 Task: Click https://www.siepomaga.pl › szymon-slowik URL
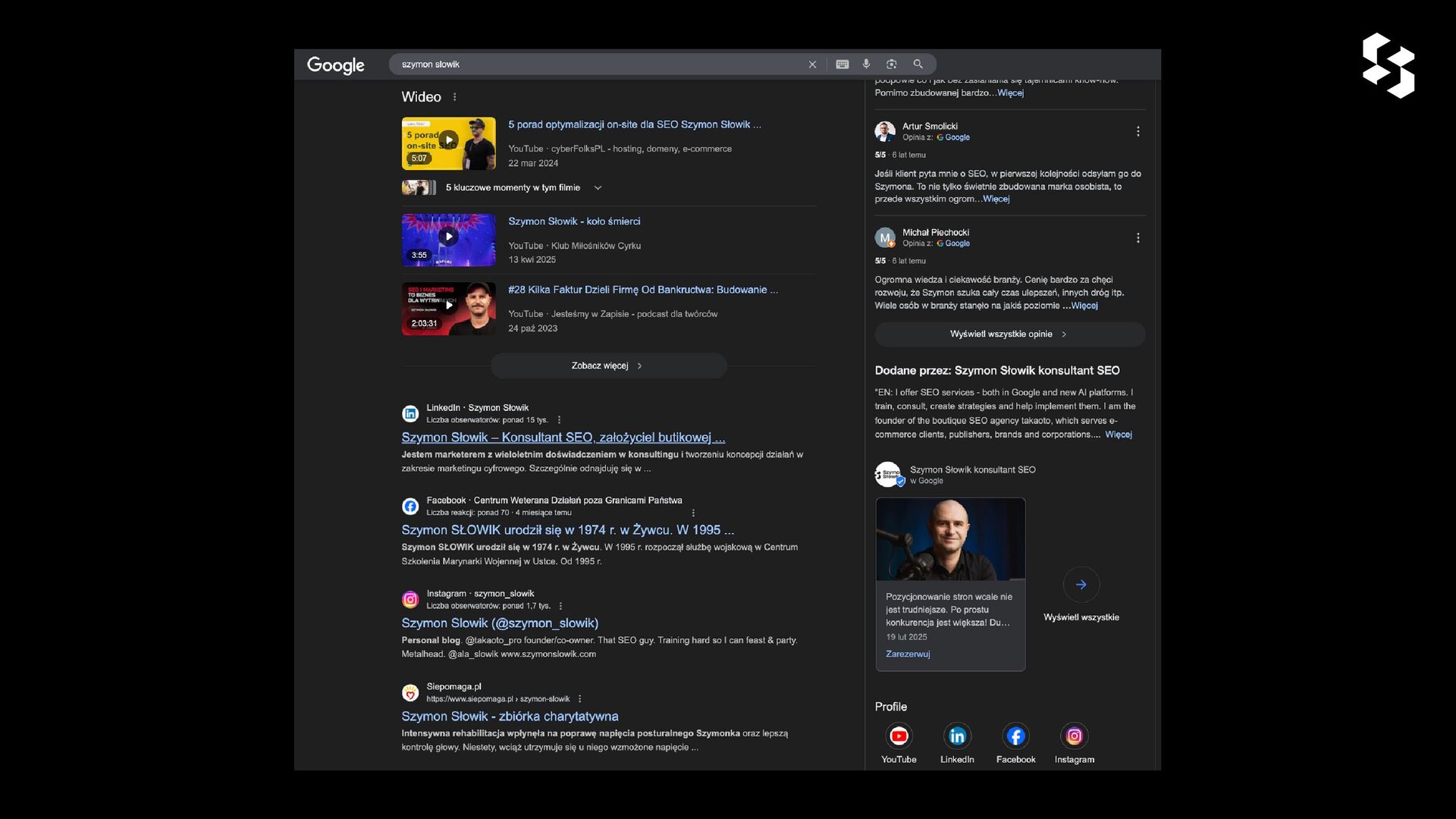[498, 699]
